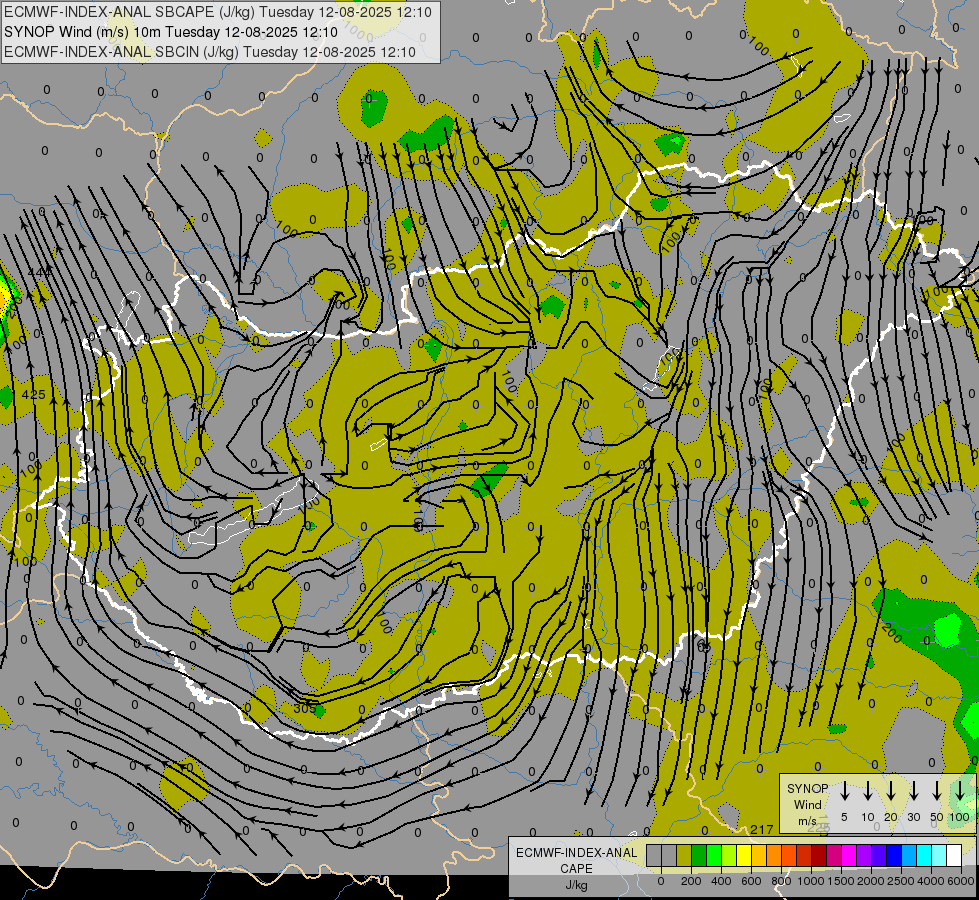The height and width of the screenshot is (900, 979).
Task: Click the 'm/s' unit in wind legend
Action: 807,821
